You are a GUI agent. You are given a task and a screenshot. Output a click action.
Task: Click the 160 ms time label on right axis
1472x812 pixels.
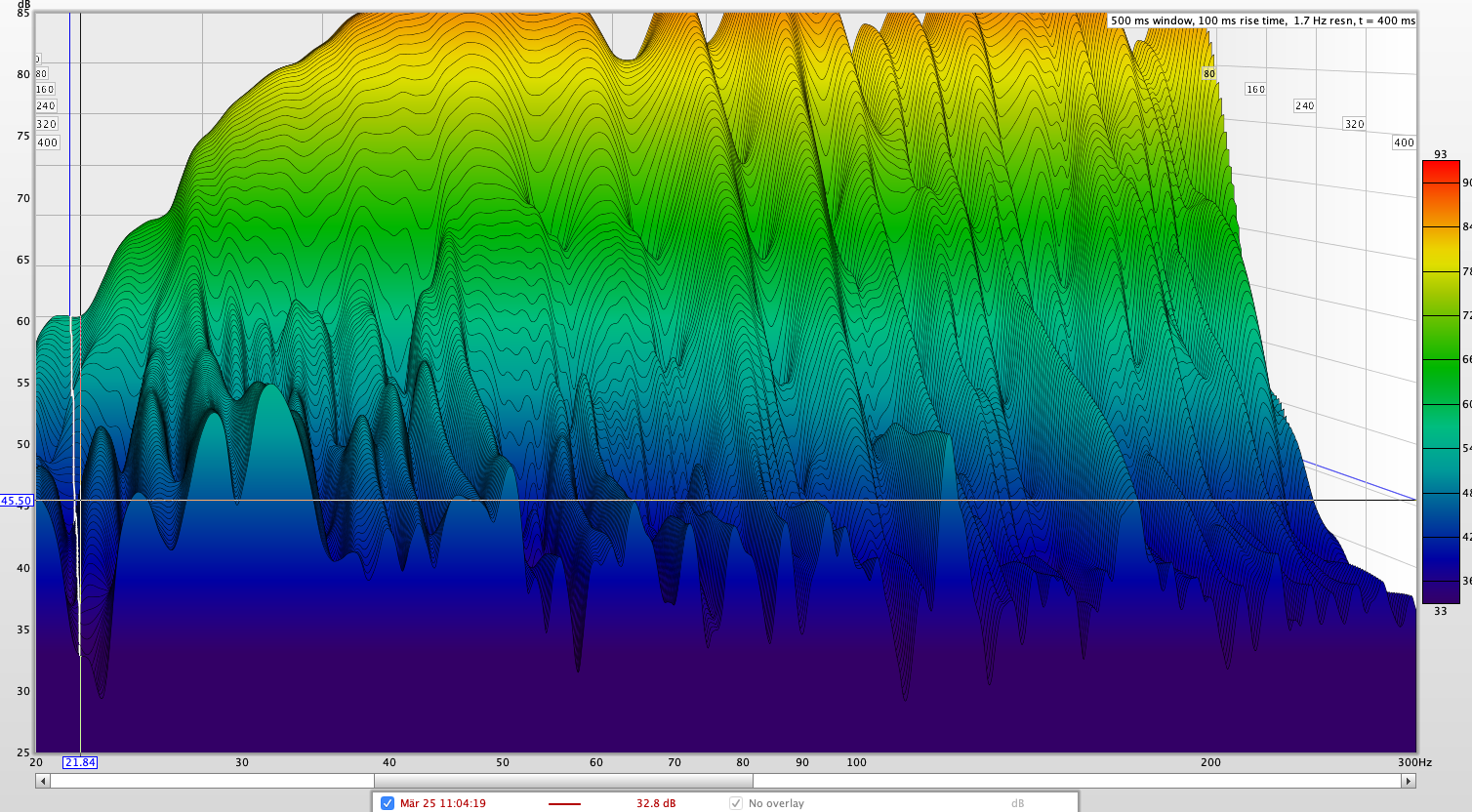click(x=1255, y=89)
